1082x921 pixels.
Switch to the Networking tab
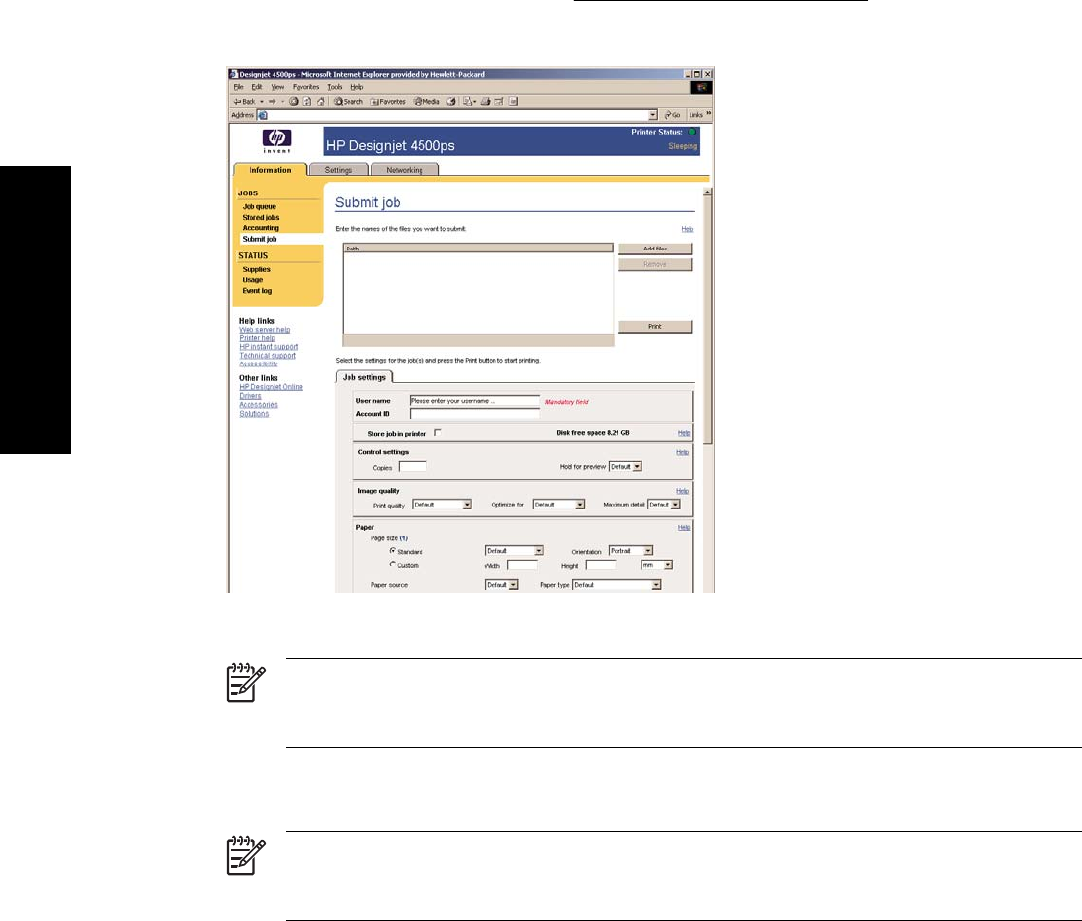click(x=404, y=170)
